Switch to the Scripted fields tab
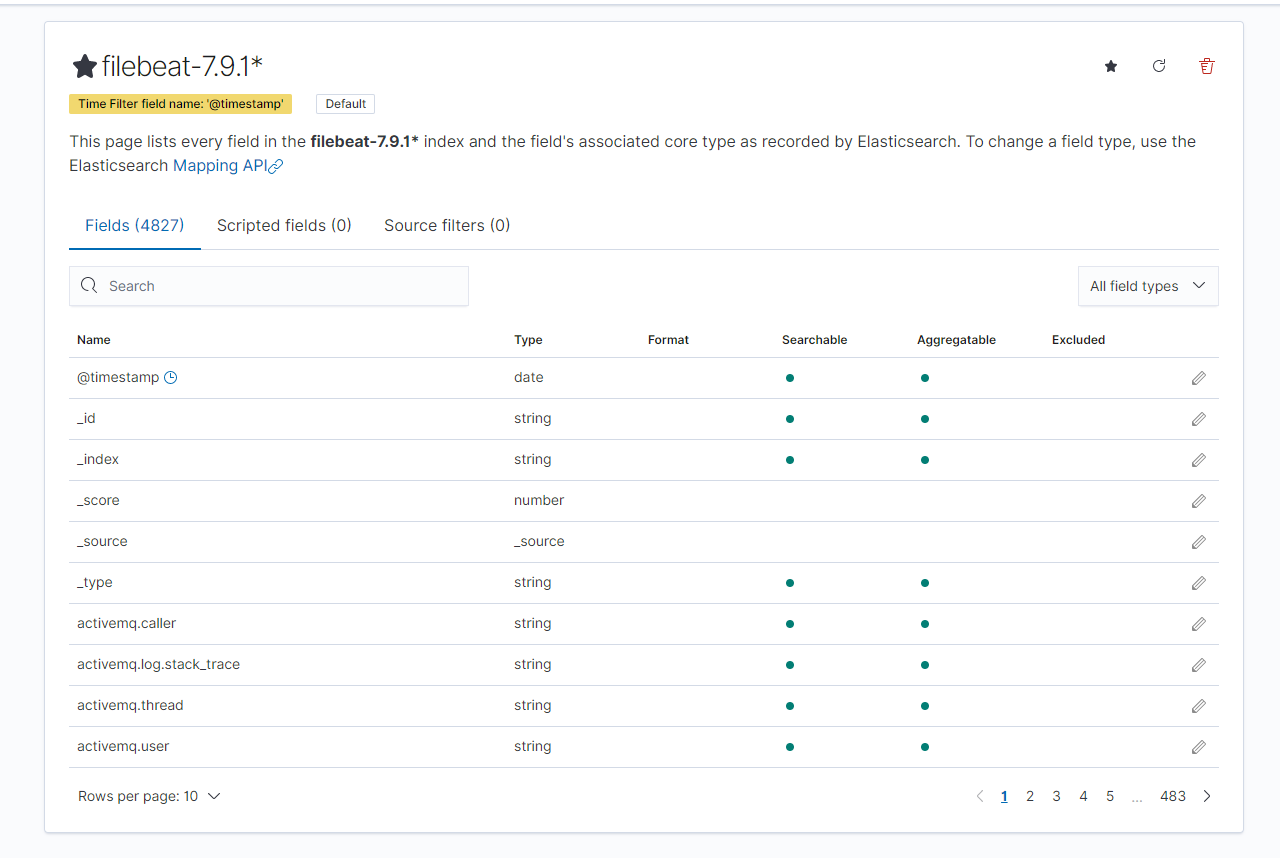This screenshot has width=1280, height=858. click(x=284, y=226)
